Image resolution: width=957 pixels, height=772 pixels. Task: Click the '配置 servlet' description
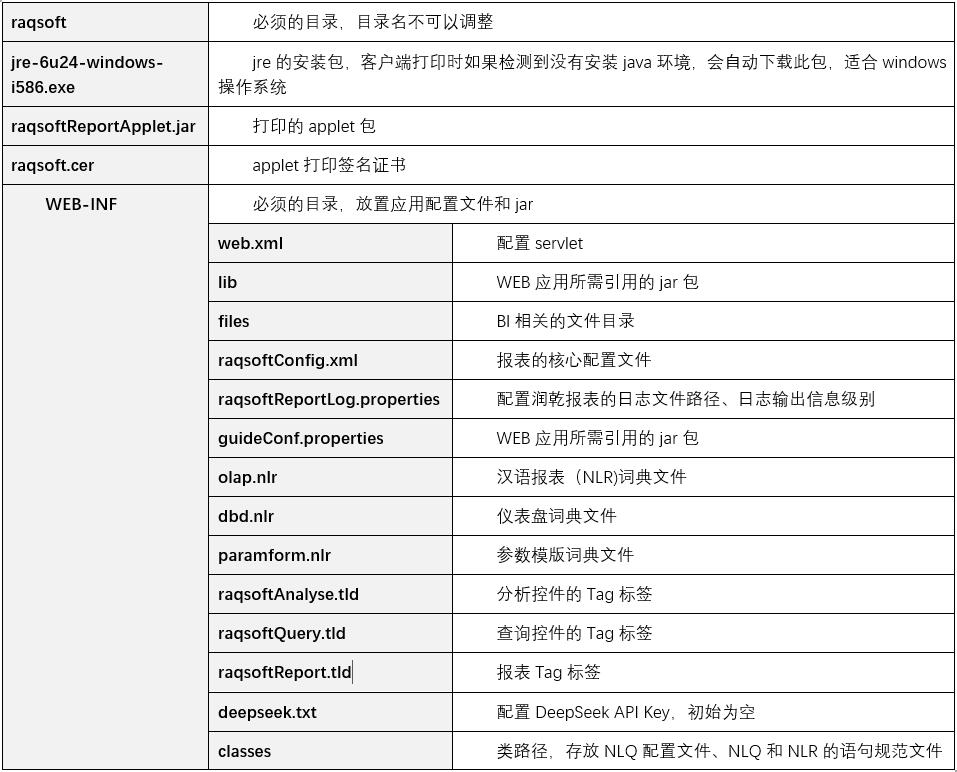pos(540,244)
